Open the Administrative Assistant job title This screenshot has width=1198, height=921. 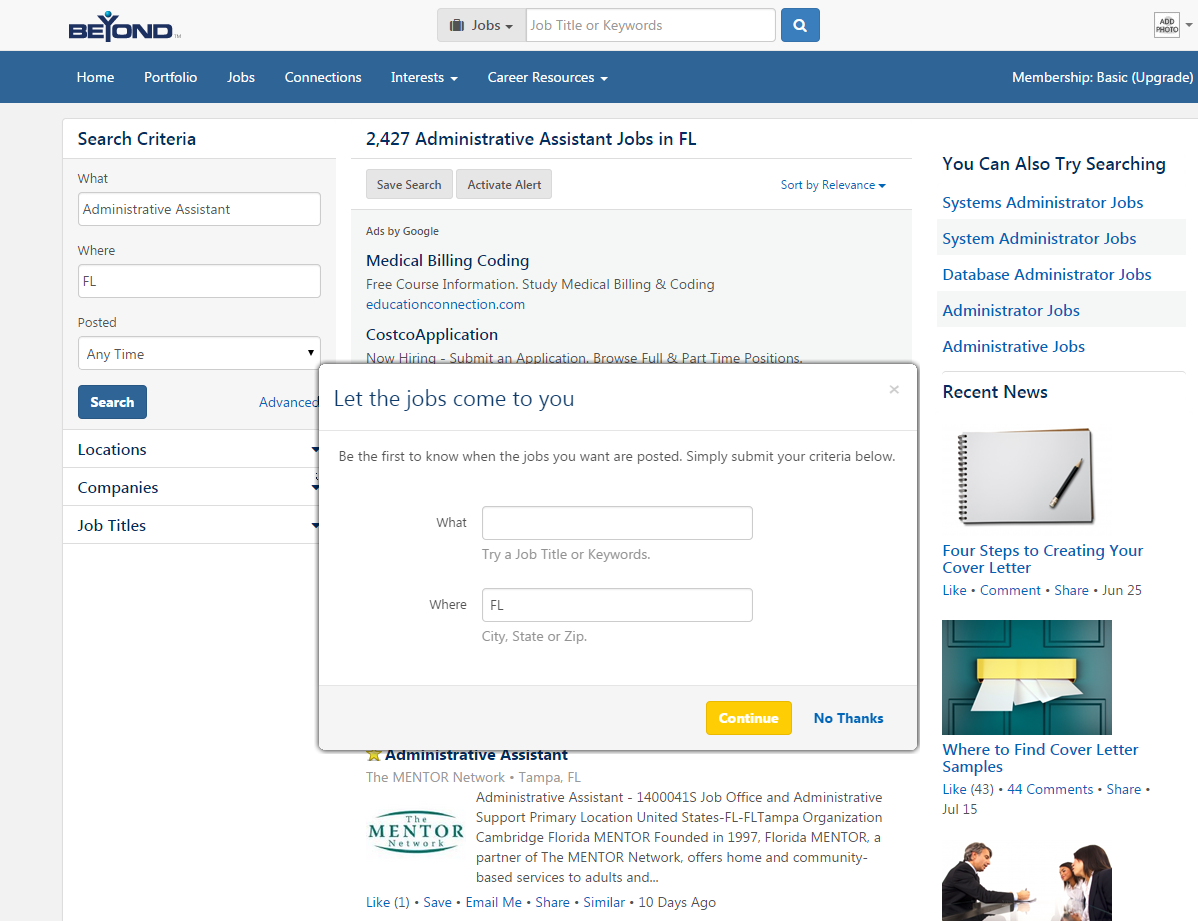476,755
